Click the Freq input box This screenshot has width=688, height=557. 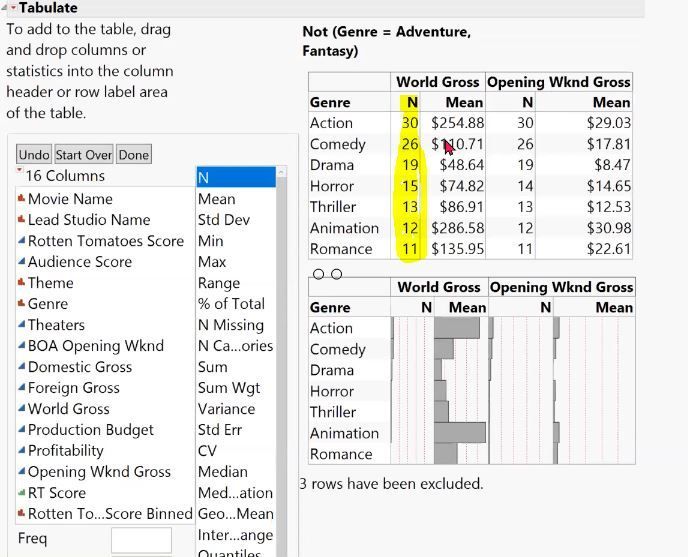point(141,539)
